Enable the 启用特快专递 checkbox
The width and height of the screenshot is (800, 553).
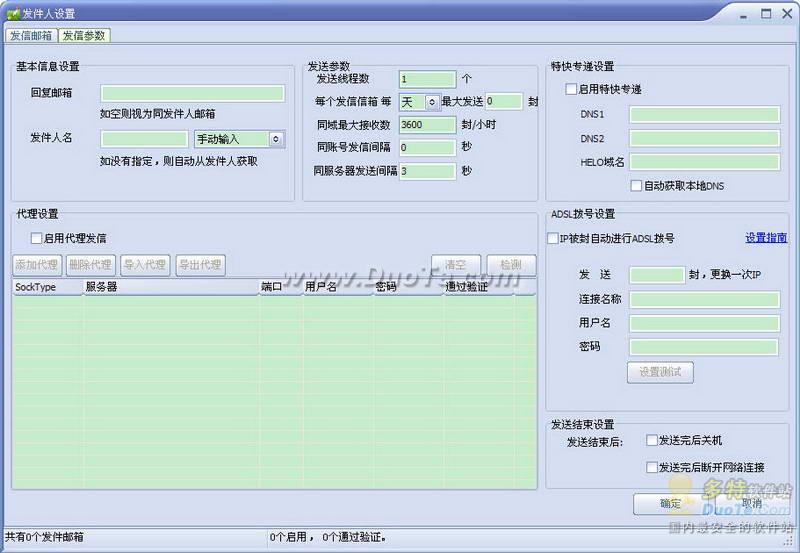point(570,89)
